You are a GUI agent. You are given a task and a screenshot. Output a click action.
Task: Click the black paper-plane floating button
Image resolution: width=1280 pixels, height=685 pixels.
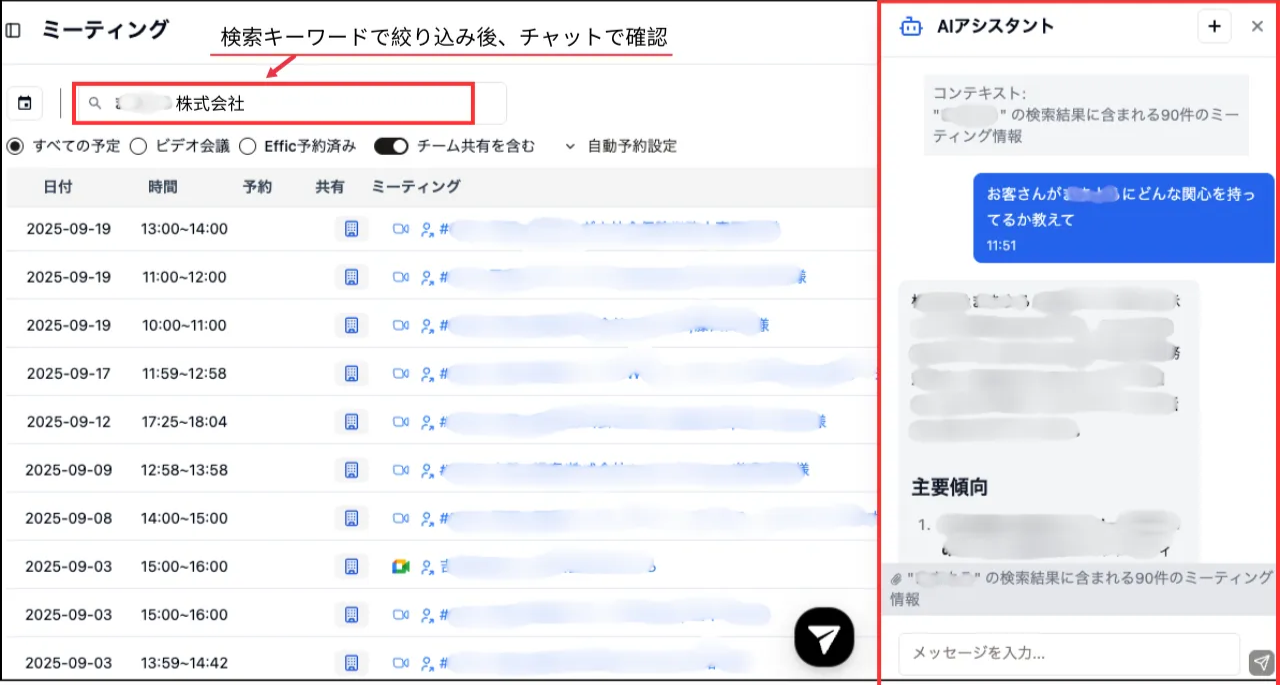coord(824,636)
